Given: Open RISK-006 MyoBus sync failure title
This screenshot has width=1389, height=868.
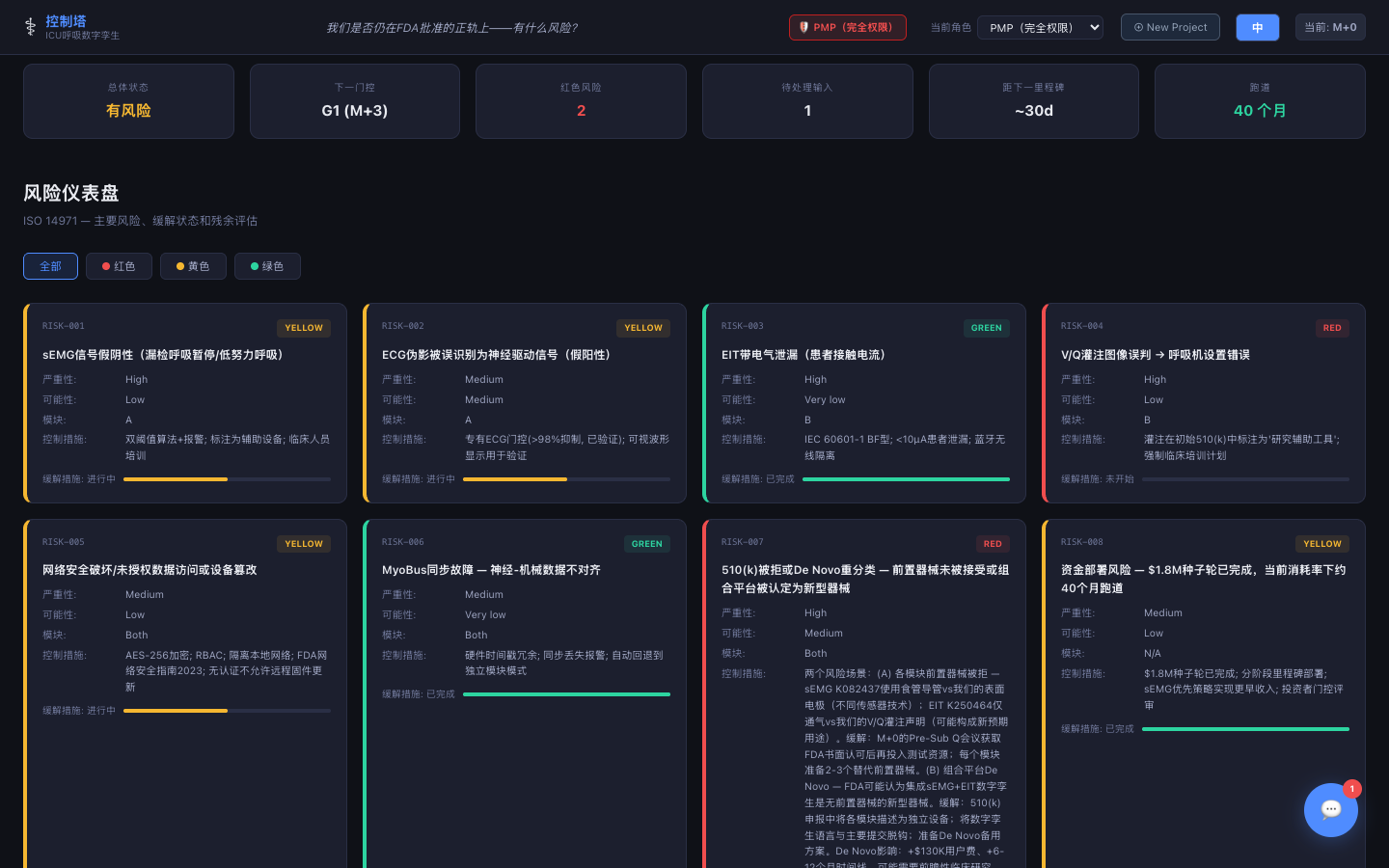Looking at the screenshot, I should [491, 570].
